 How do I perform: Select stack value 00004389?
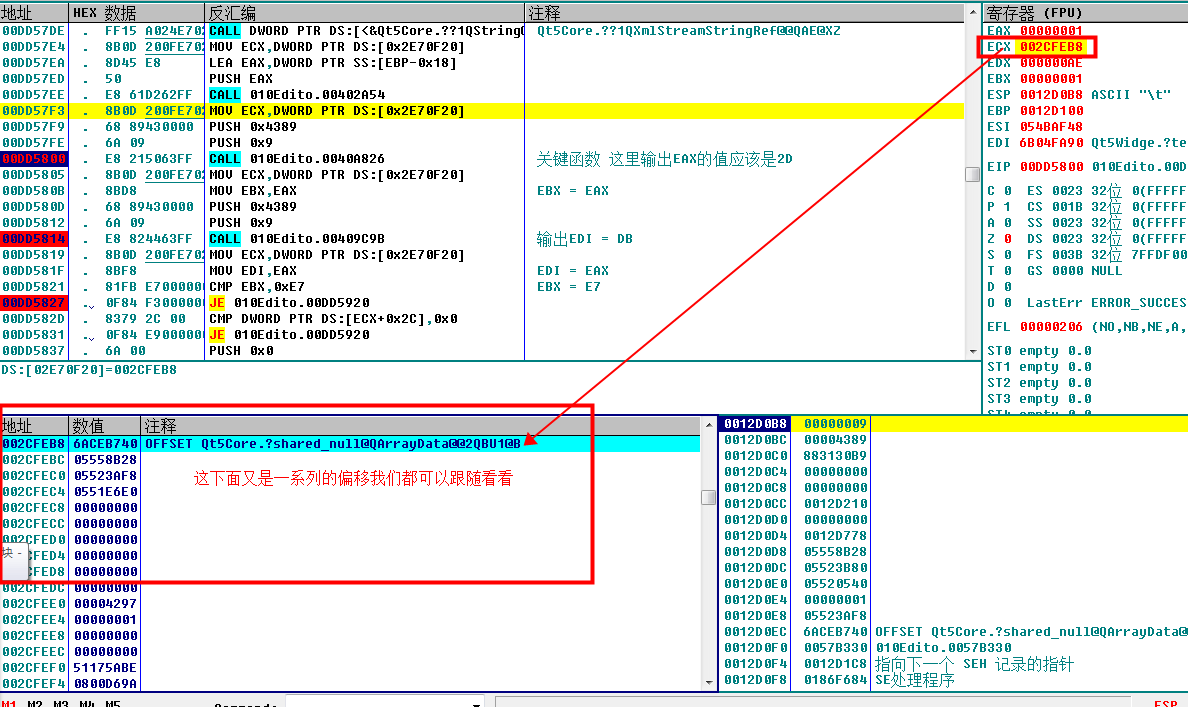tap(835, 440)
